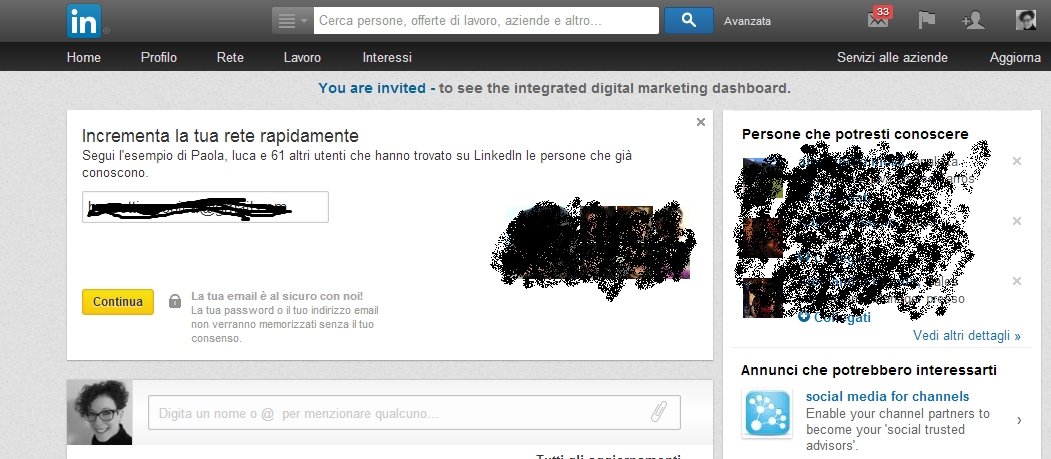This screenshot has width=1051, height=459.
Task: Follow the Vedi altri dettagli link
Action: [x=966, y=336]
